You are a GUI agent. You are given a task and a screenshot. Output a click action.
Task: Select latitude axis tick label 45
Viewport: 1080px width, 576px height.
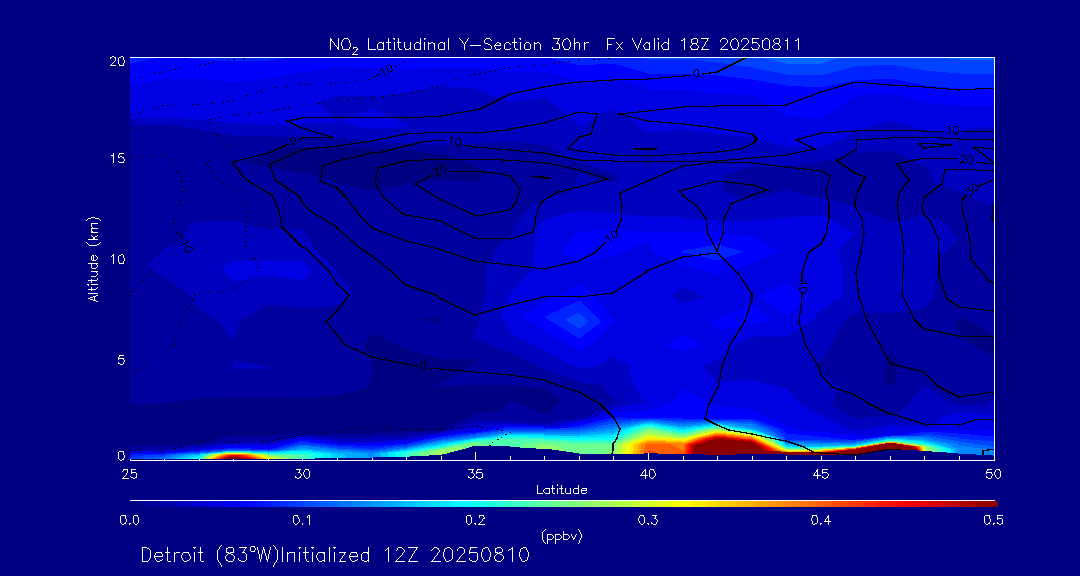[820, 474]
